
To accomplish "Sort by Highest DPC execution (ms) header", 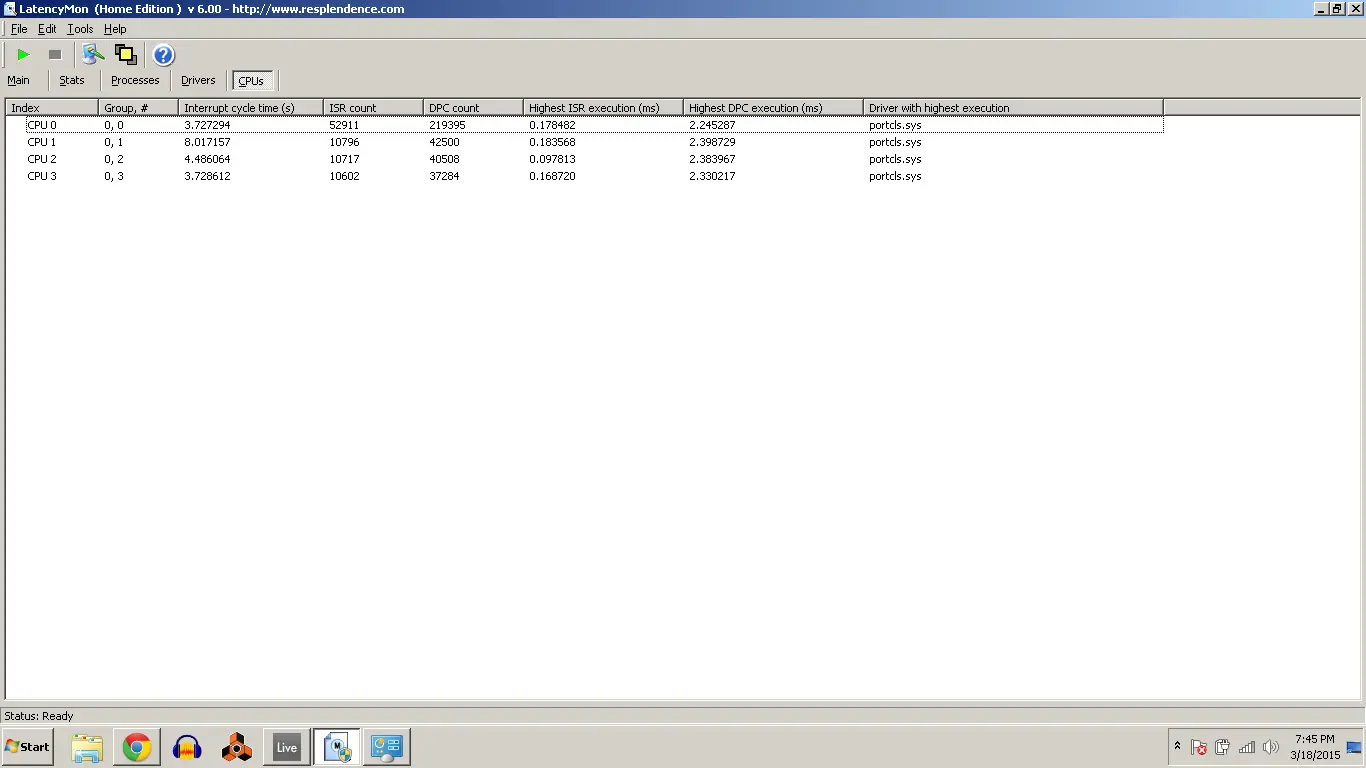I will click(x=773, y=108).
